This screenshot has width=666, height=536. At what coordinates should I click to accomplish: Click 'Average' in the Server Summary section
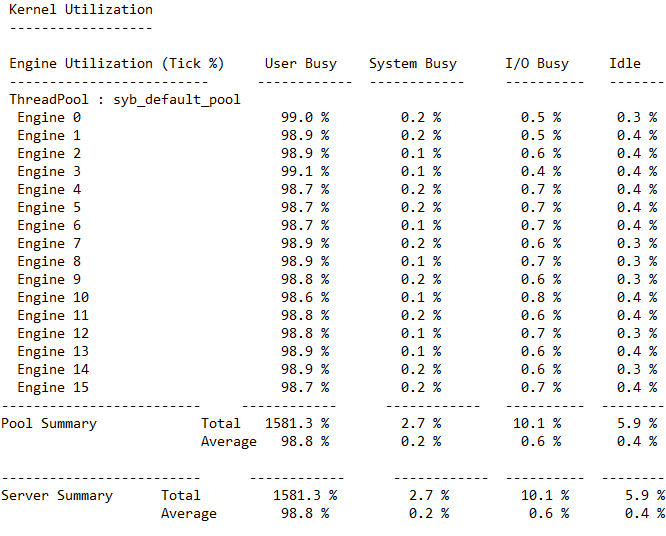point(189,514)
